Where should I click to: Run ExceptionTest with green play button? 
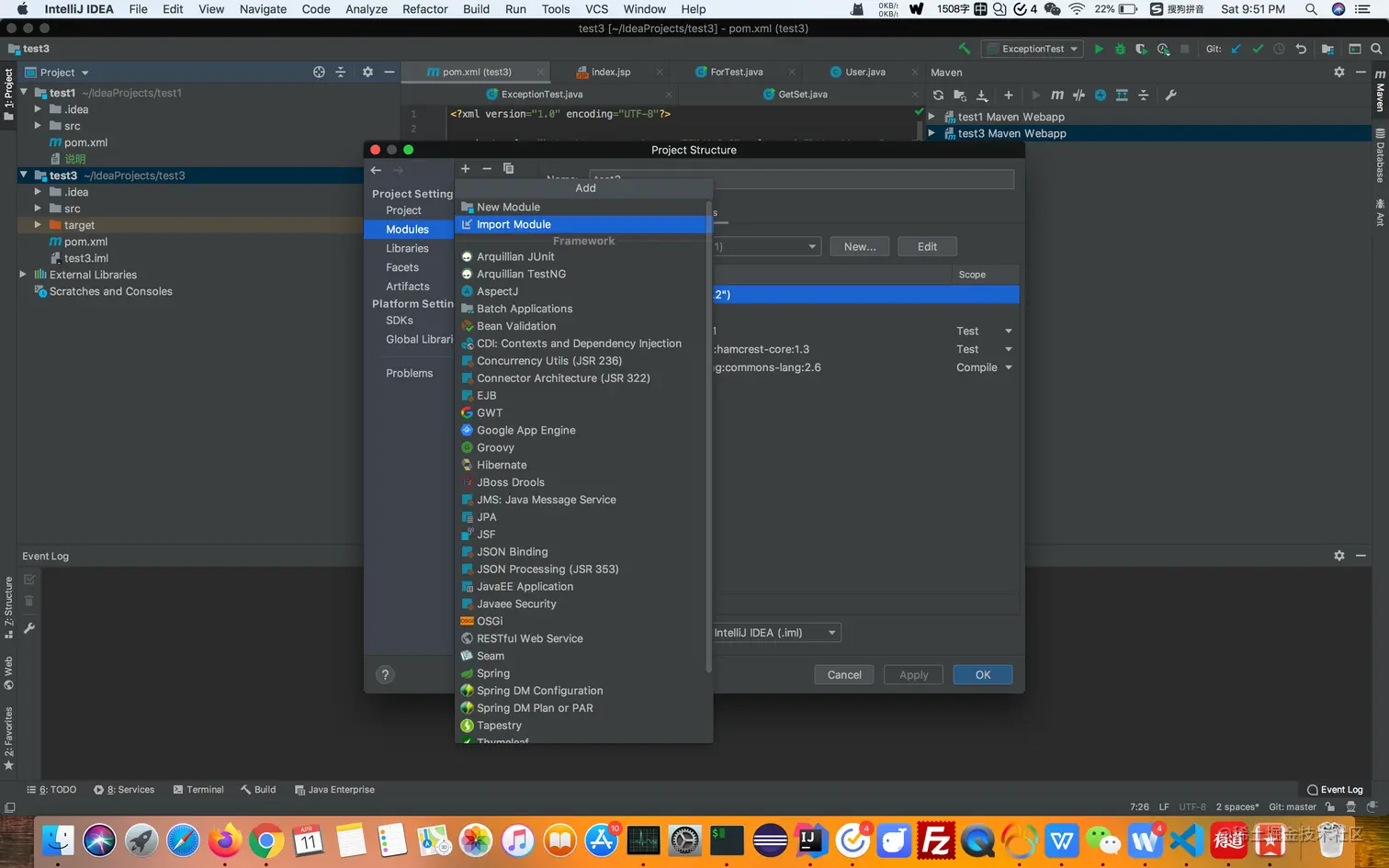point(1099,49)
